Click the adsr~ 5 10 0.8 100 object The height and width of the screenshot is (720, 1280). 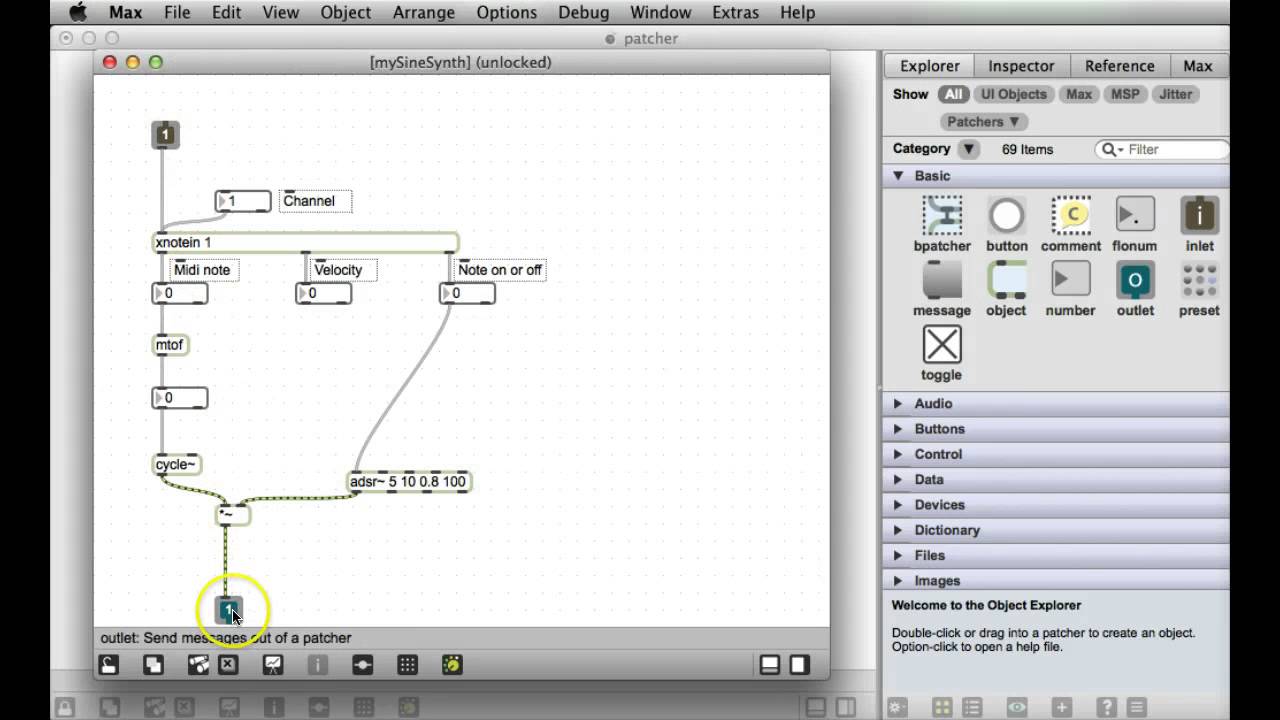(x=409, y=482)
